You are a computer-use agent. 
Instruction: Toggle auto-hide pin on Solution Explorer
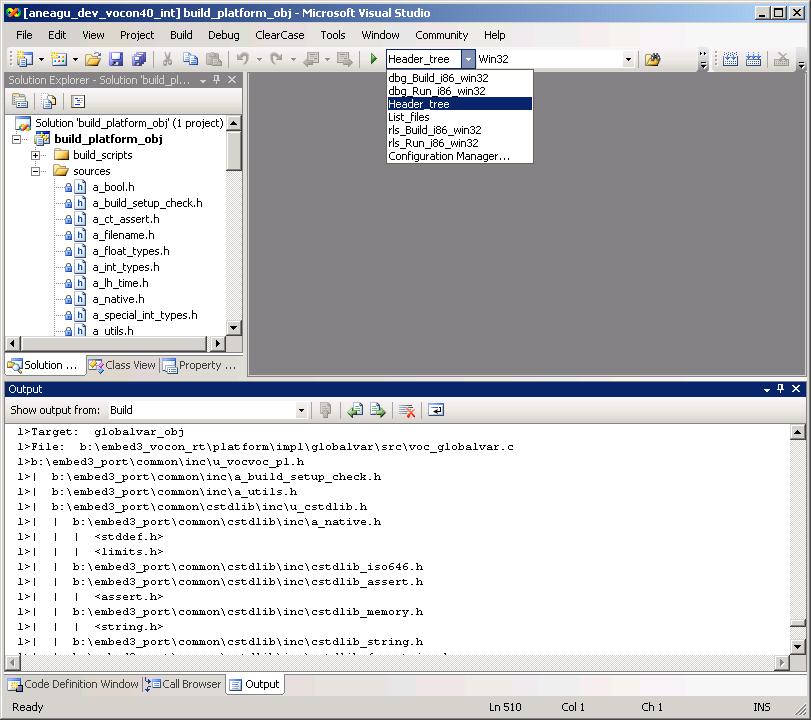217,79
